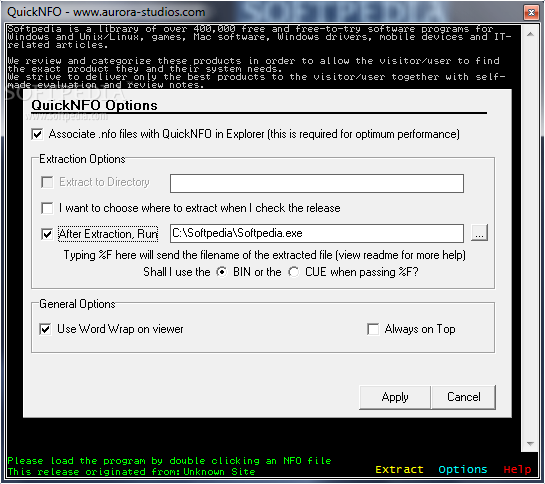Click the QuickNFO Options heading
This screenshot has height=484, width=545.
point(94,105)
